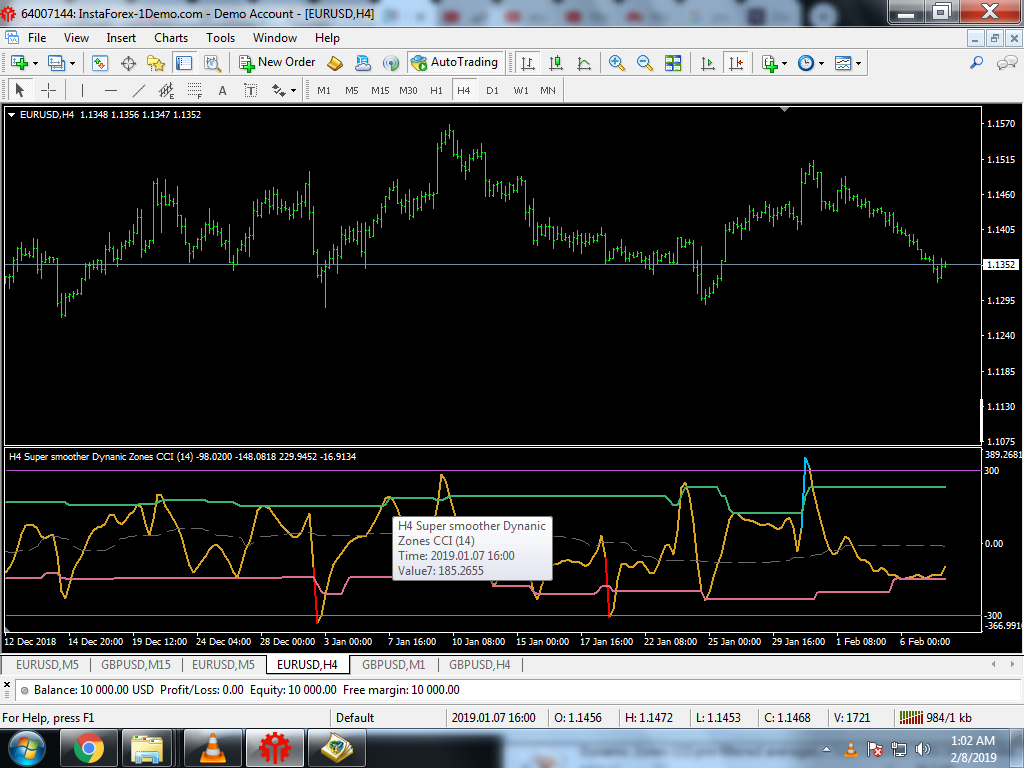Tile chart windows icon
Screen dimensions: 1024x768
(673, 62)
